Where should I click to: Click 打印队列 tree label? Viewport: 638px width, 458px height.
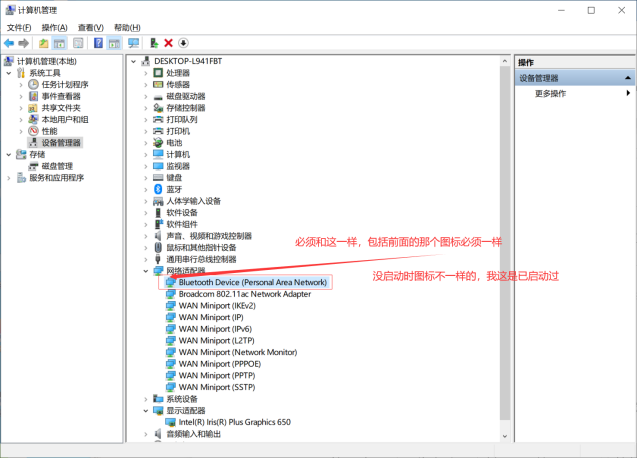pyautogui.click(x=181, y=120)
